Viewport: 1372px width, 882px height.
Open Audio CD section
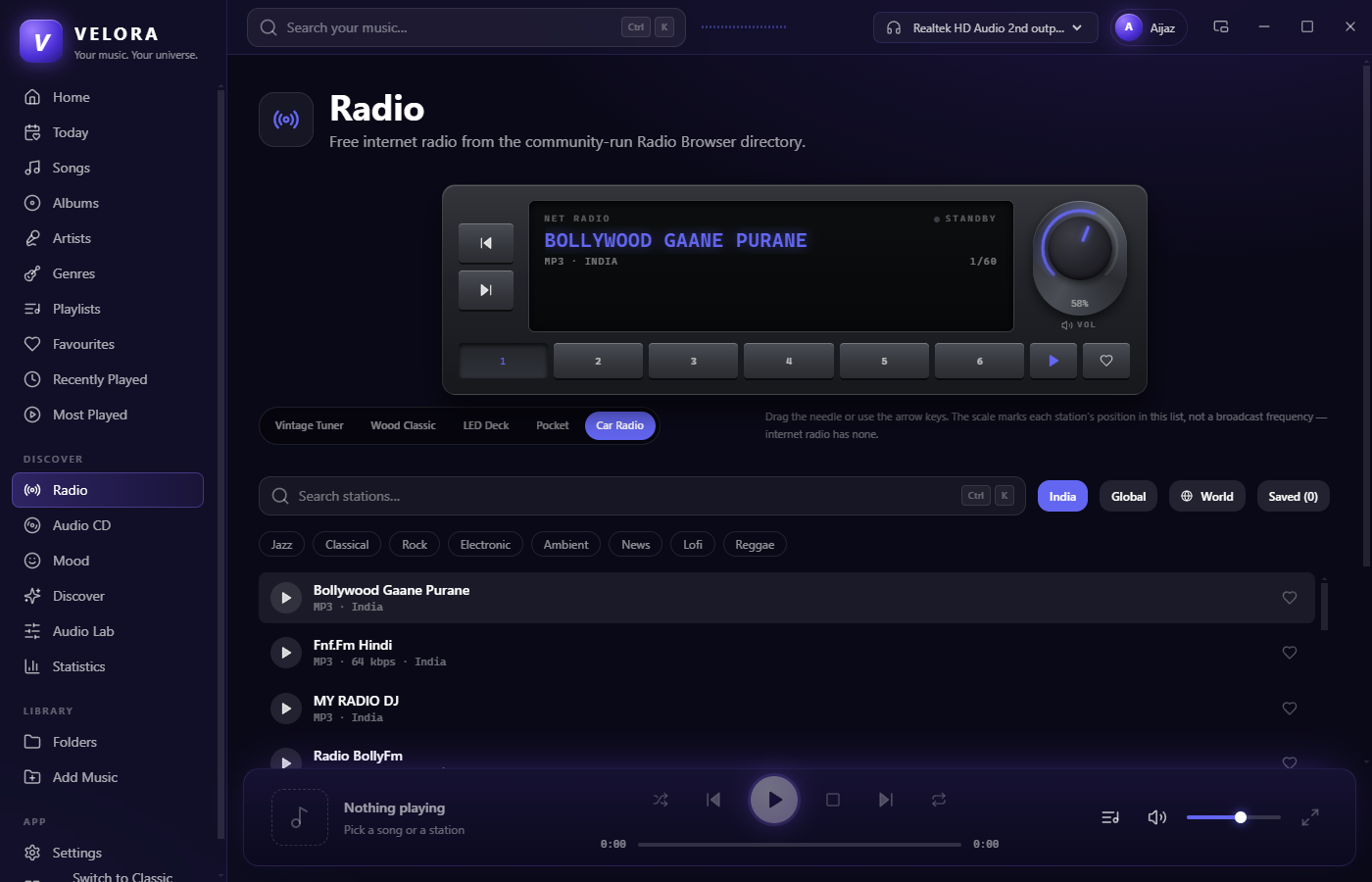point(108,525)
